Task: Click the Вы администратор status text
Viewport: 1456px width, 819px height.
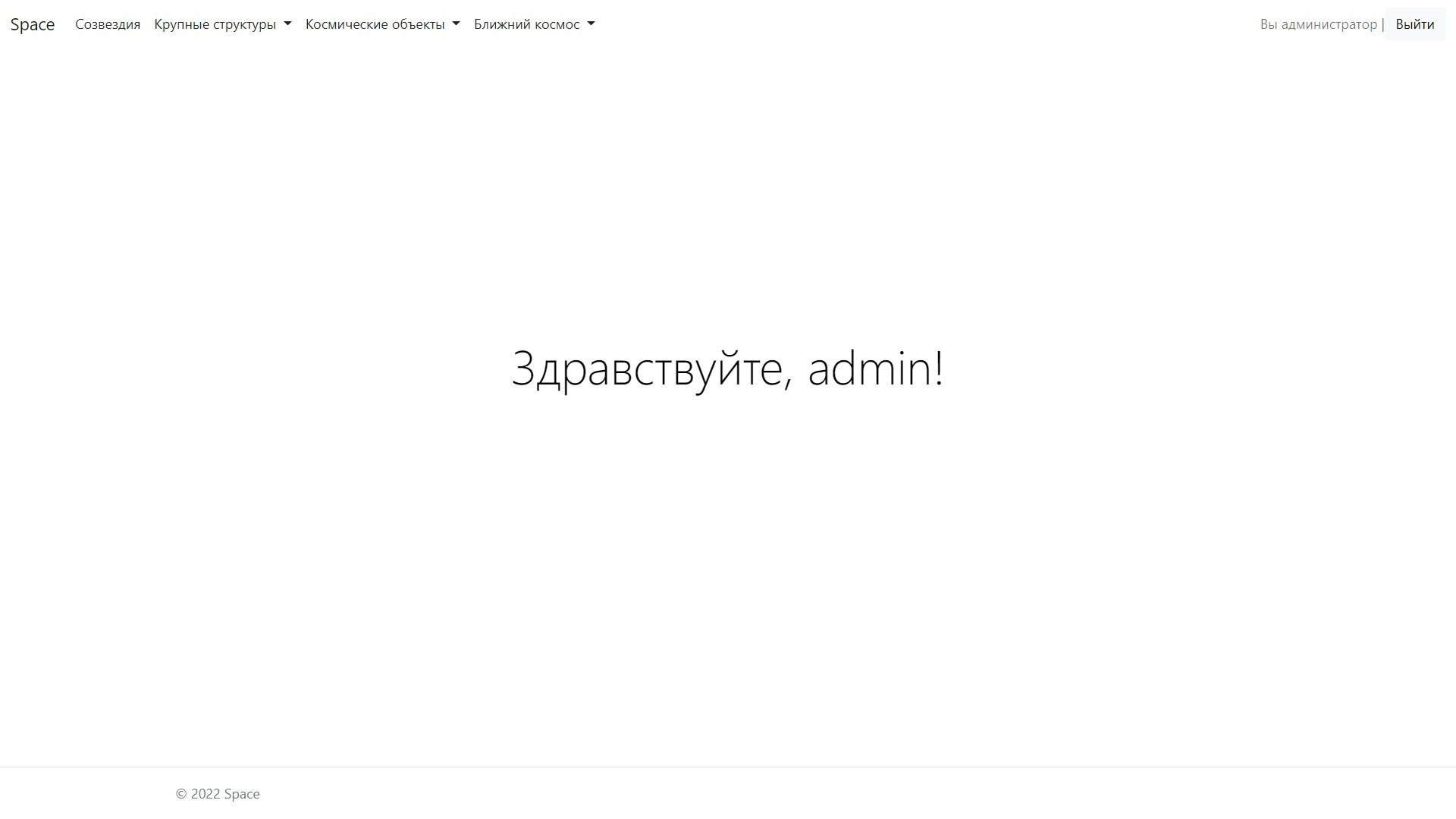Action: click(1318, 24)
